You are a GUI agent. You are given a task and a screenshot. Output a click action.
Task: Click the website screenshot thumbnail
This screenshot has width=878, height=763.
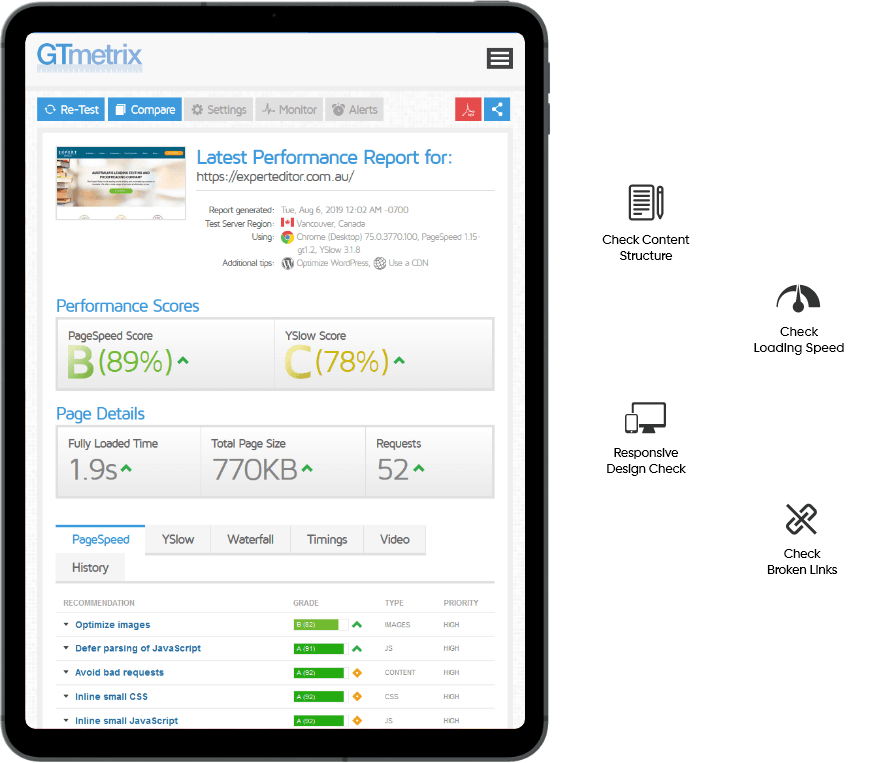121,183
